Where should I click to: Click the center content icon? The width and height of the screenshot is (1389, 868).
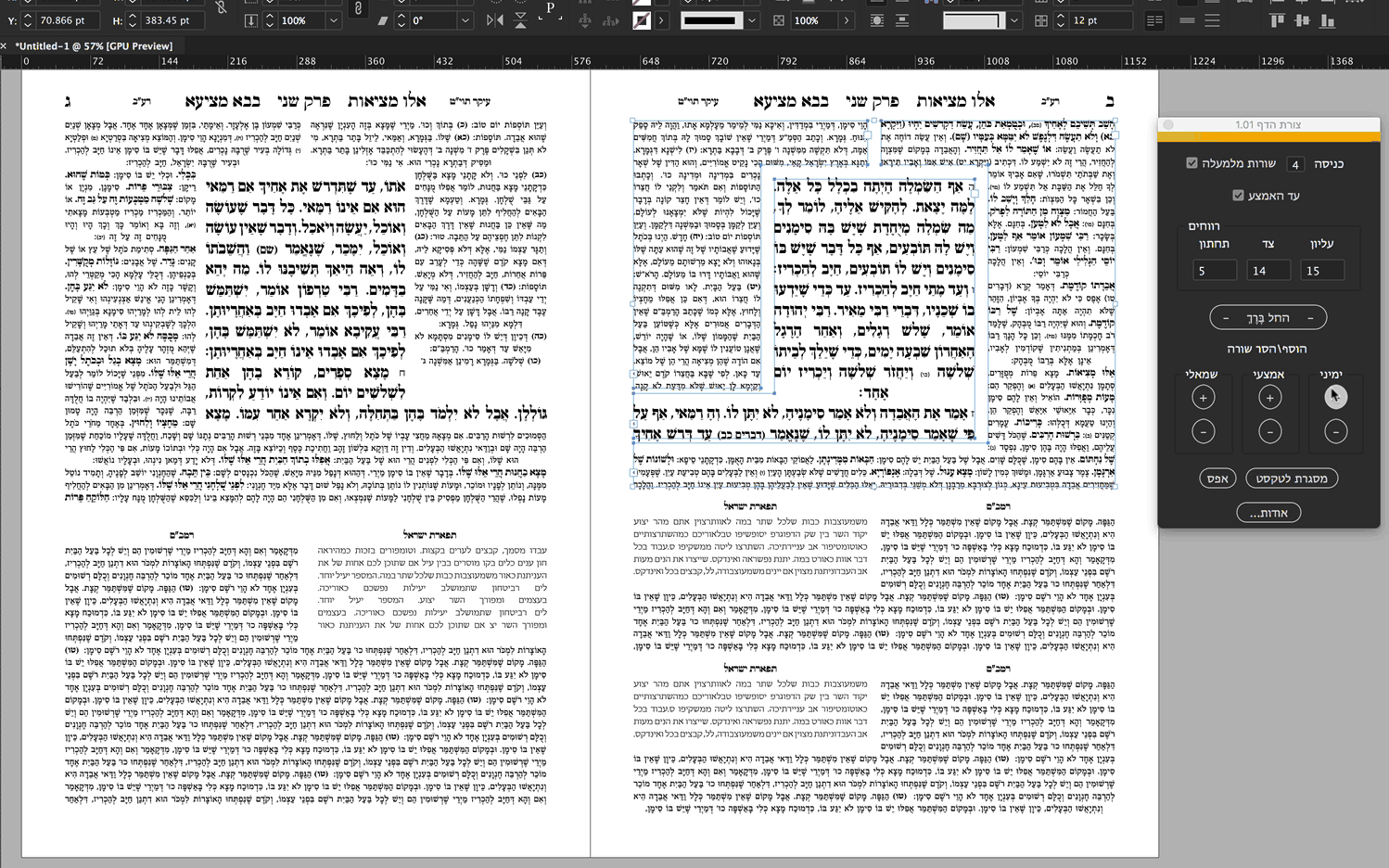[x=877, y=20]
